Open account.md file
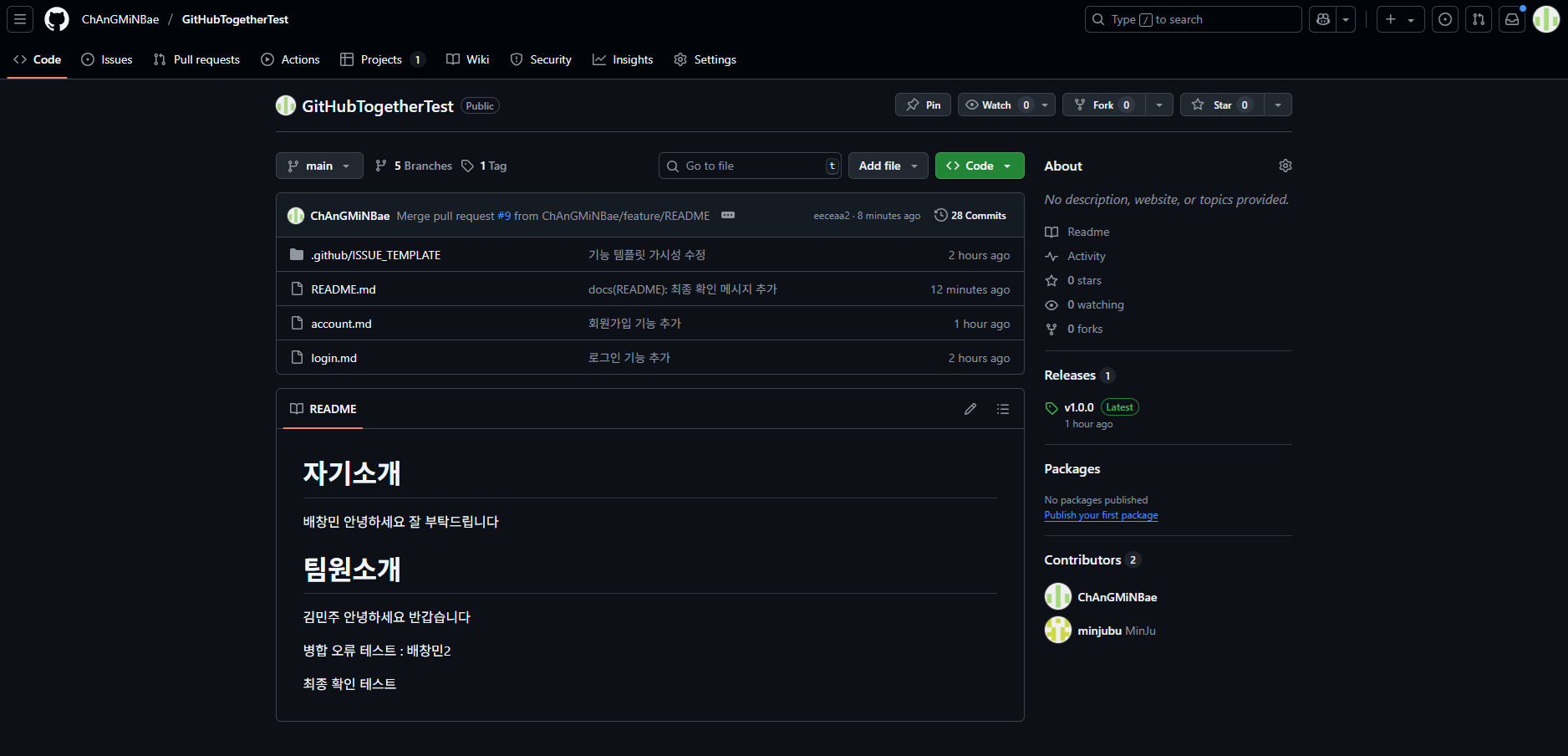 341,324
